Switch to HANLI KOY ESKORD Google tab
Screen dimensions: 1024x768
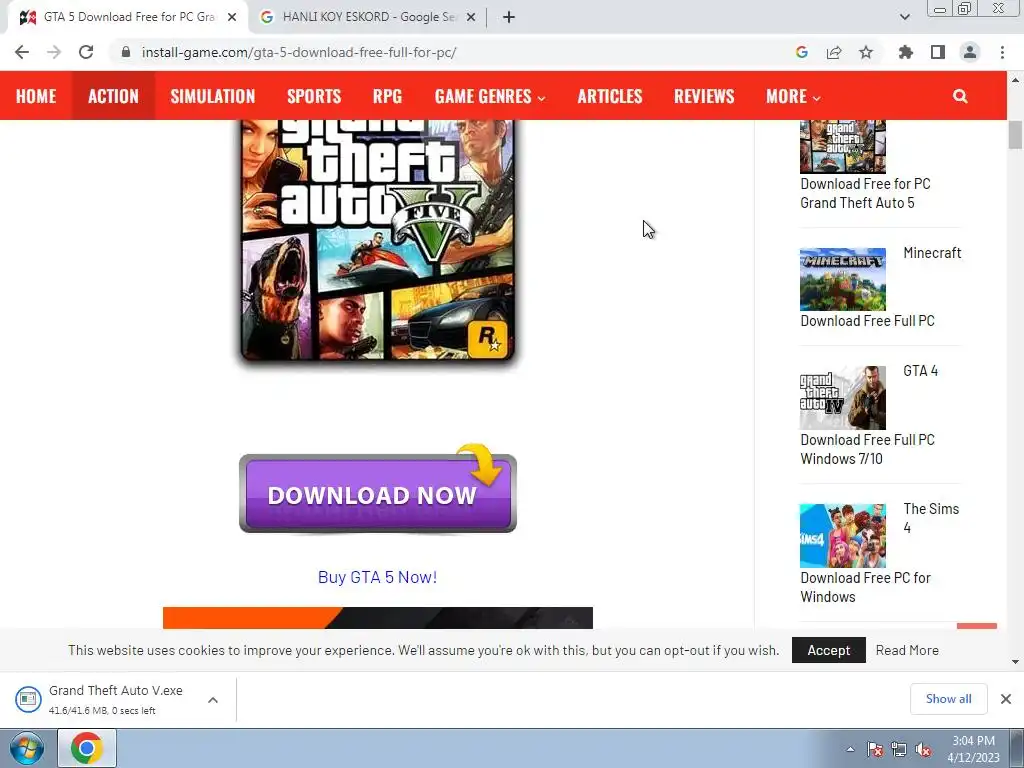pos(368,17)
